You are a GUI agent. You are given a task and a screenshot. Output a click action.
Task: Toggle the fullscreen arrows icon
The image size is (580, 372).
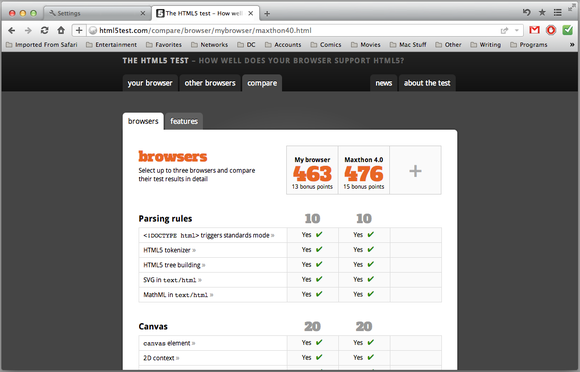click(x=572, y=7)
